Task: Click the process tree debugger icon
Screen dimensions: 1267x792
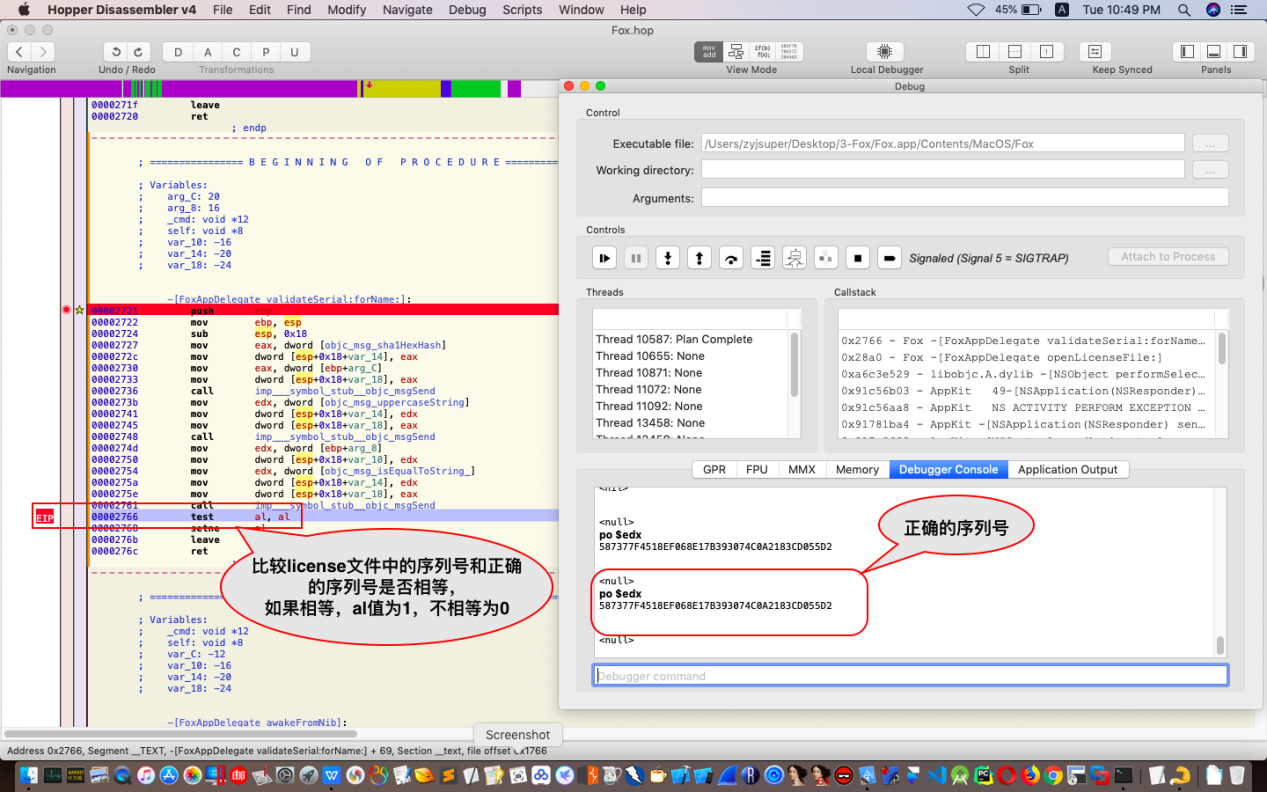Action: point(794,258)
